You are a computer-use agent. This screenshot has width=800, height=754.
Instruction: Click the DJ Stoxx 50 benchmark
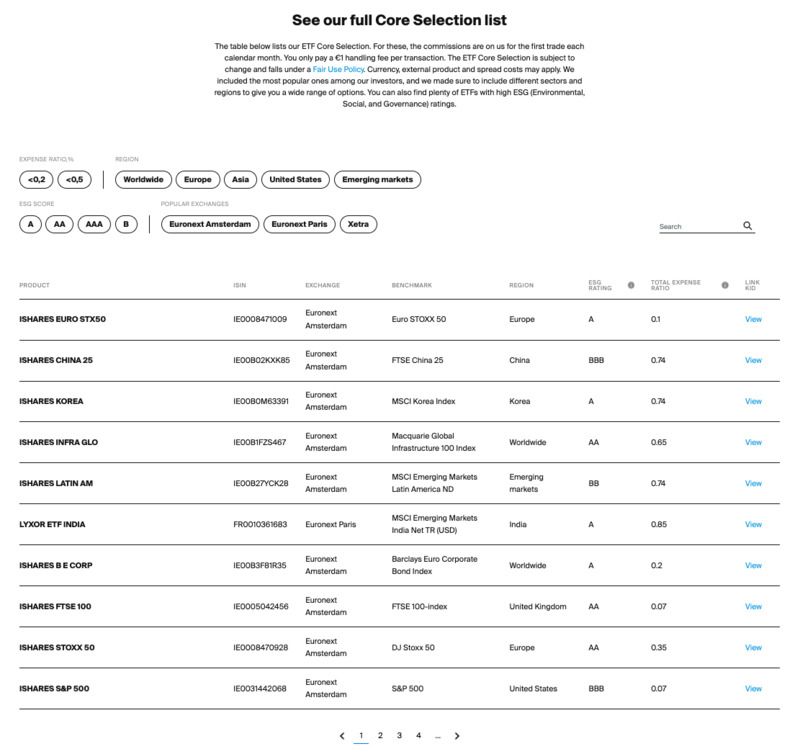[x=413, y=647]
